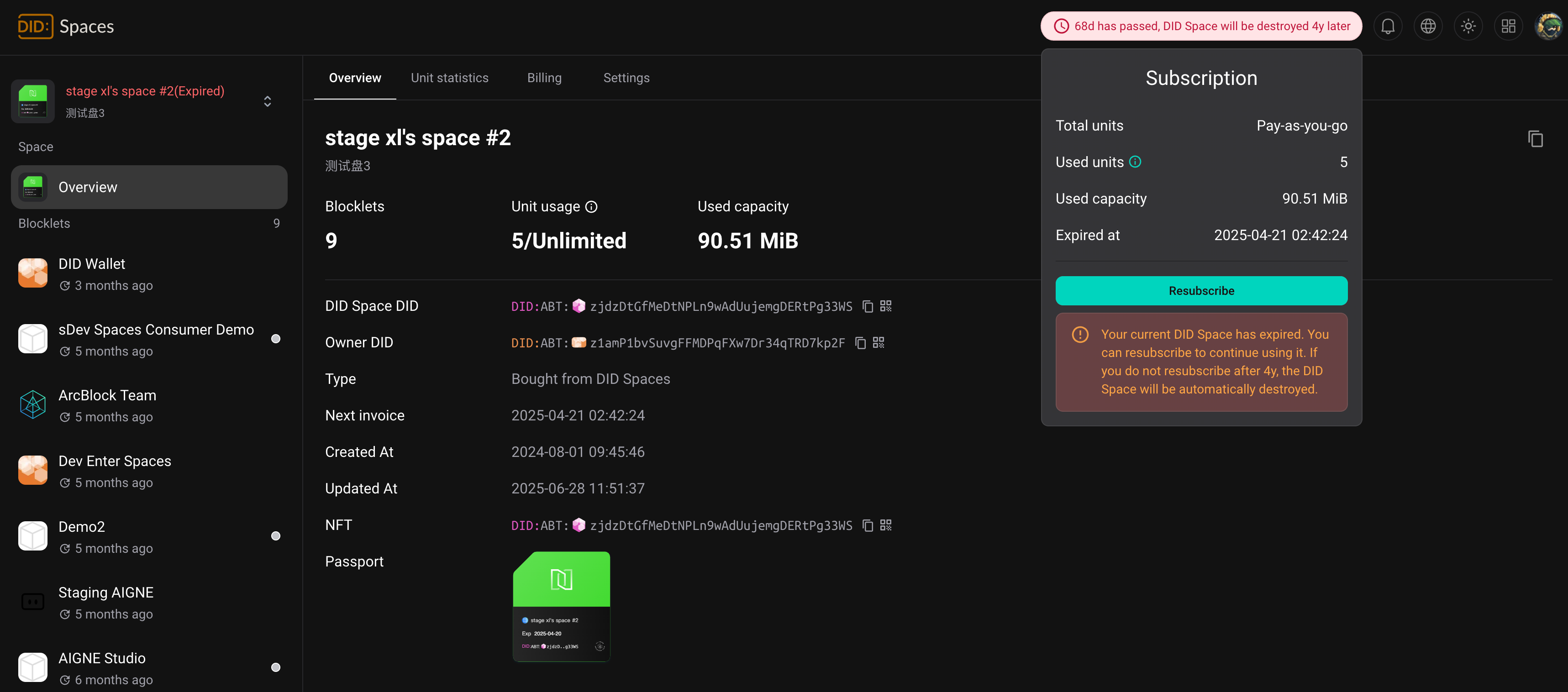The width and height of the screenshot is (1568, 692).
Task: Click the green Passport card thumbnail
Action: click(x=561, y=606)
